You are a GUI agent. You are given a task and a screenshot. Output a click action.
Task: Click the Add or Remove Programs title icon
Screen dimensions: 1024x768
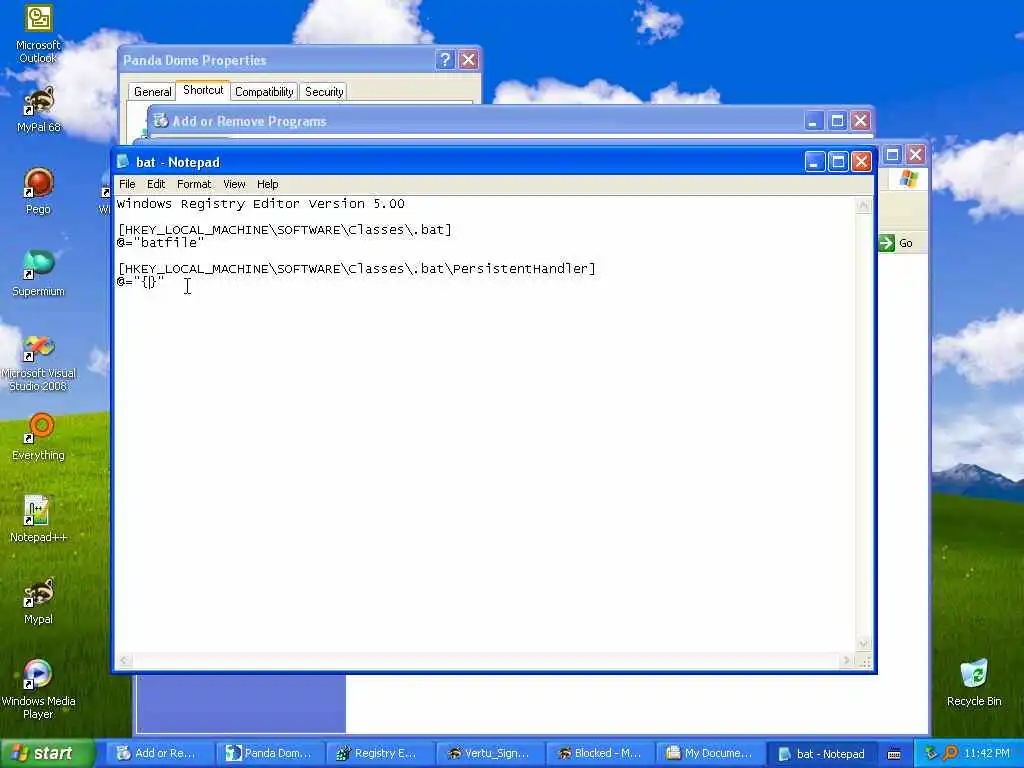point(160,120)
